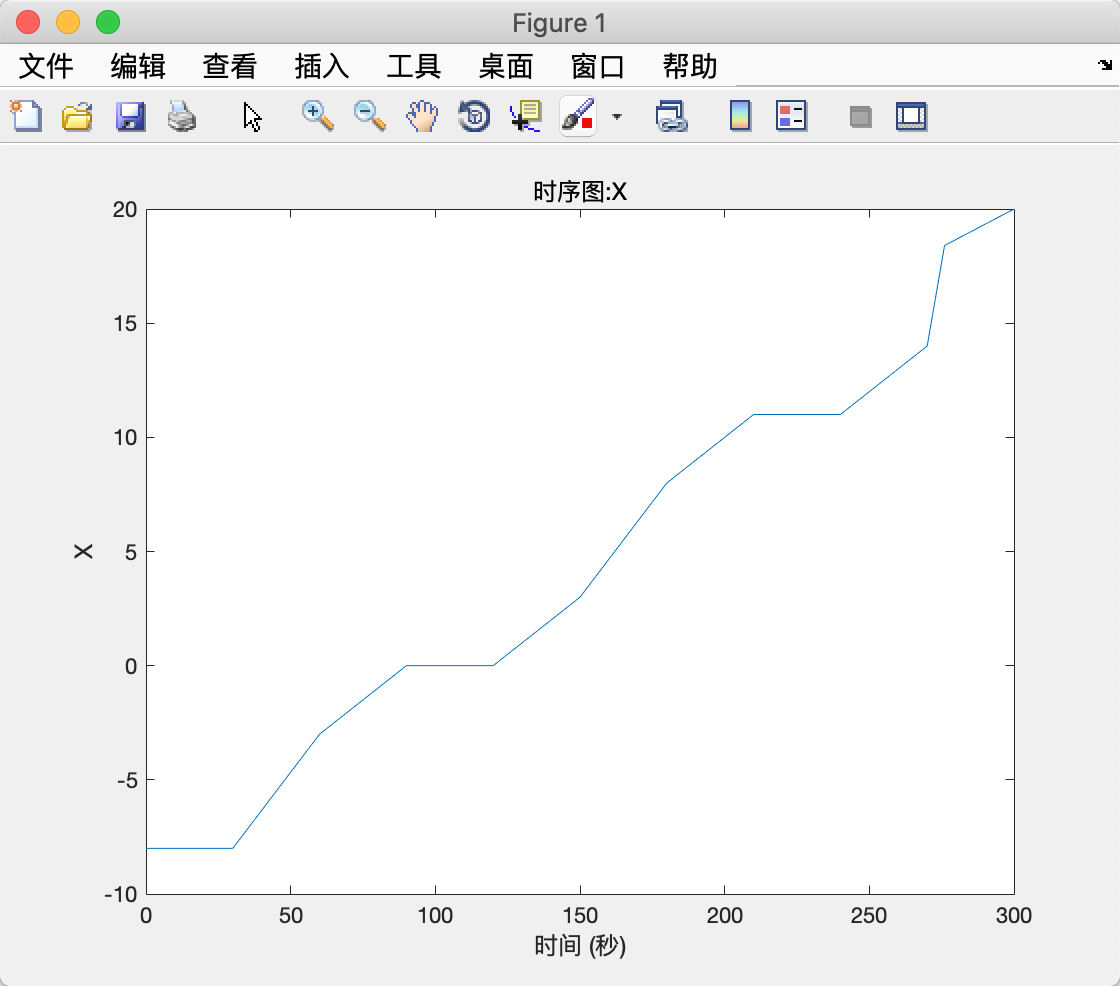Show Plot Tools and dock figure
The height and width of the screenshot is (986, 1120).
(x=911, y=116)
